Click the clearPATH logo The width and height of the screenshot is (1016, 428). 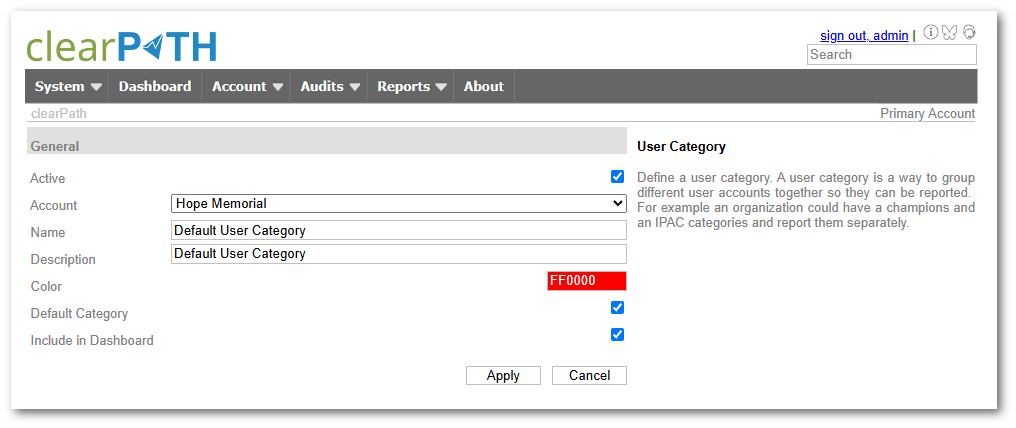[x=121, y=47]
